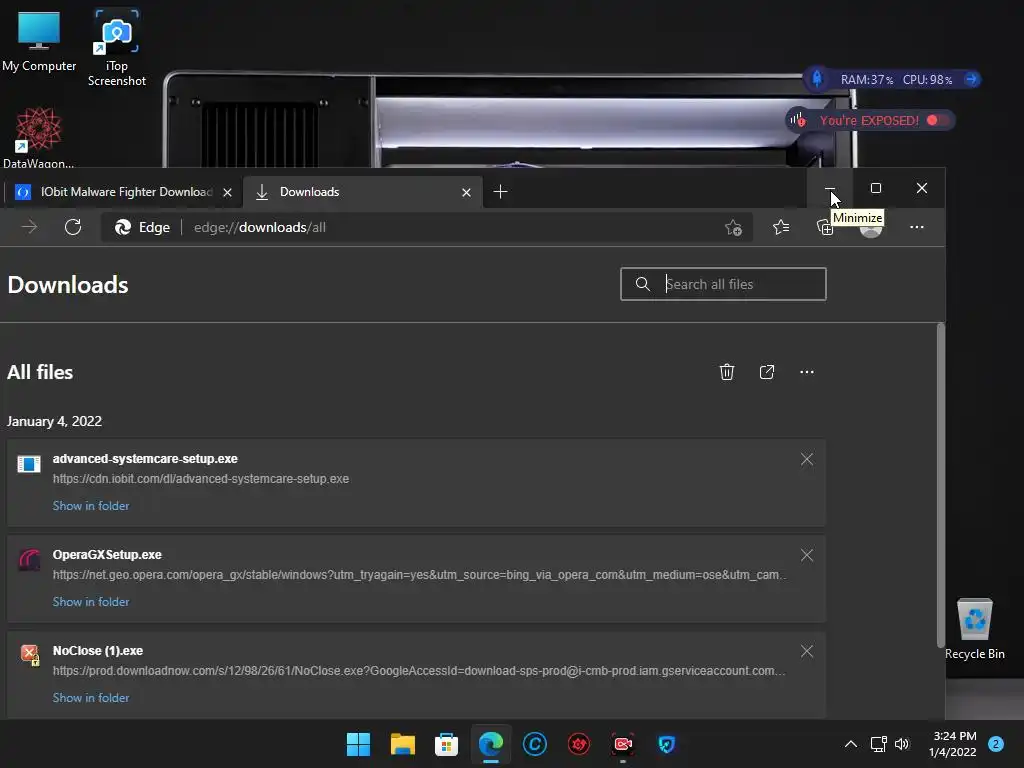This screenshot has width=1024, height=768.
Task: Open a new browser tab
Action: coord(500,191)
